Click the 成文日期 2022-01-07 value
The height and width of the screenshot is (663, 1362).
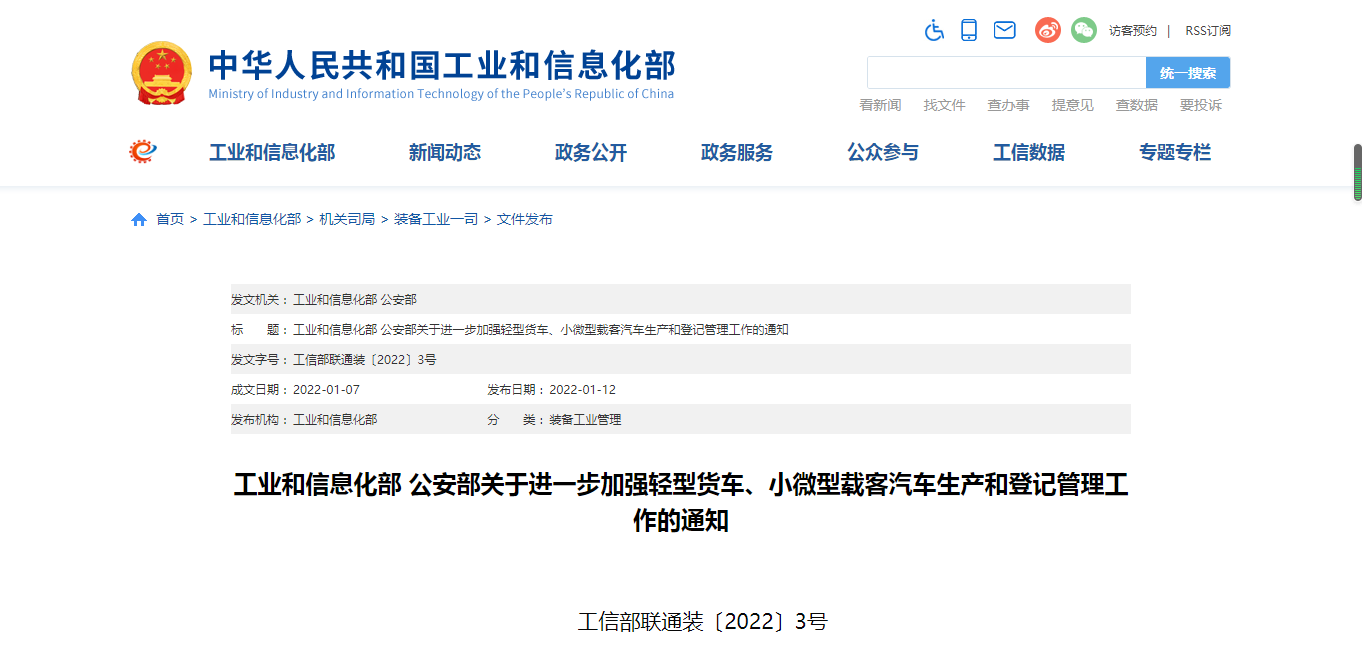326,389
